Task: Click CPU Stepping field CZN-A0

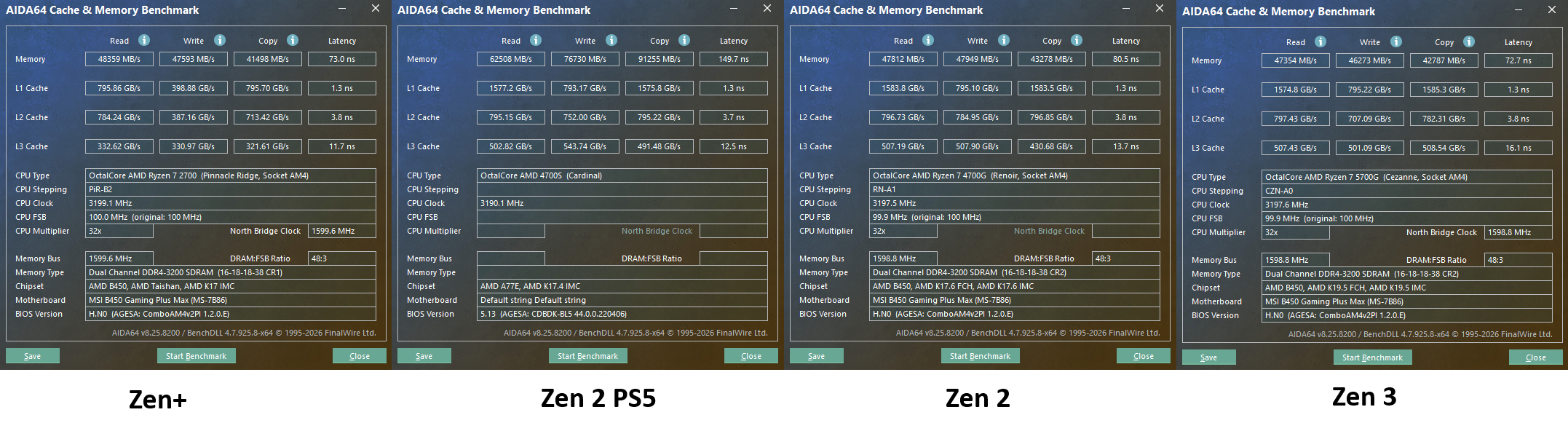Action: [x=1407, y=191]
